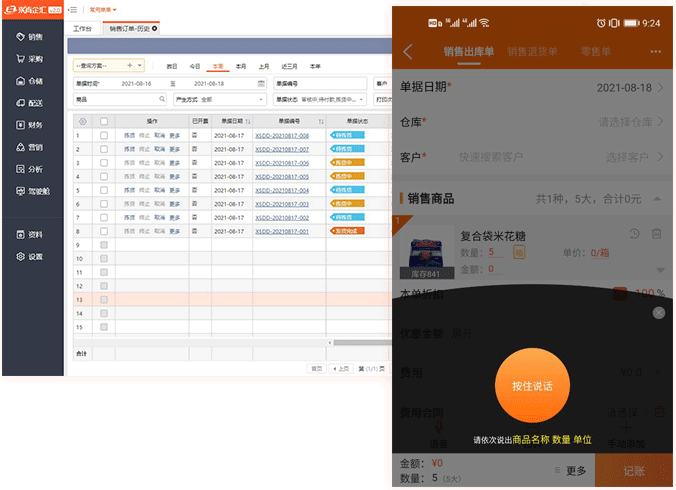Open 设置 settings in the sidebar
This screenshot has height=490, width=676.
tap(30, 256)
